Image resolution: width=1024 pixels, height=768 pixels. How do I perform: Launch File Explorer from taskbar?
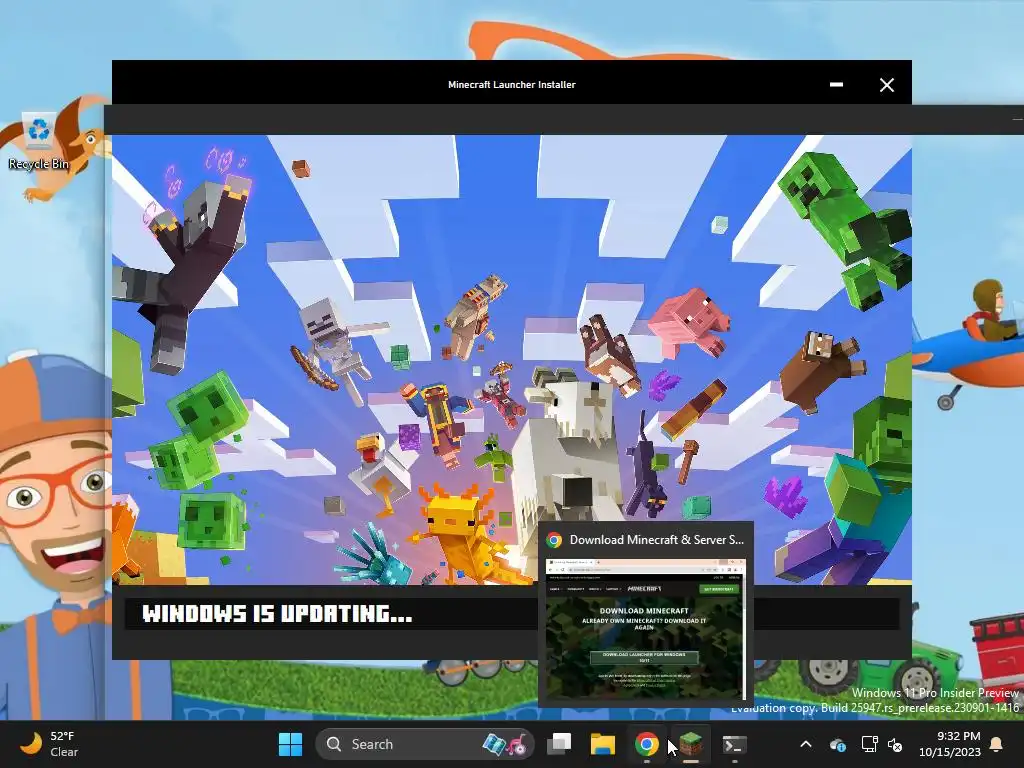(x=602, y=744)
